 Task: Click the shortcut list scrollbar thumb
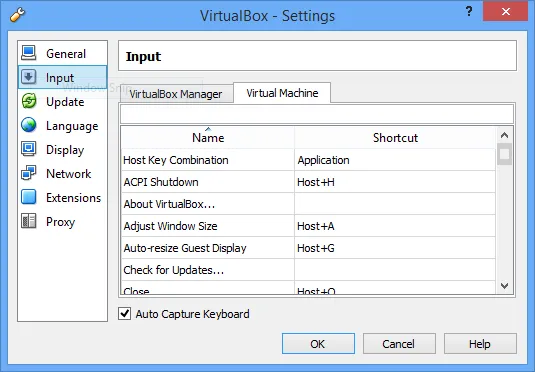coord(504,154)
